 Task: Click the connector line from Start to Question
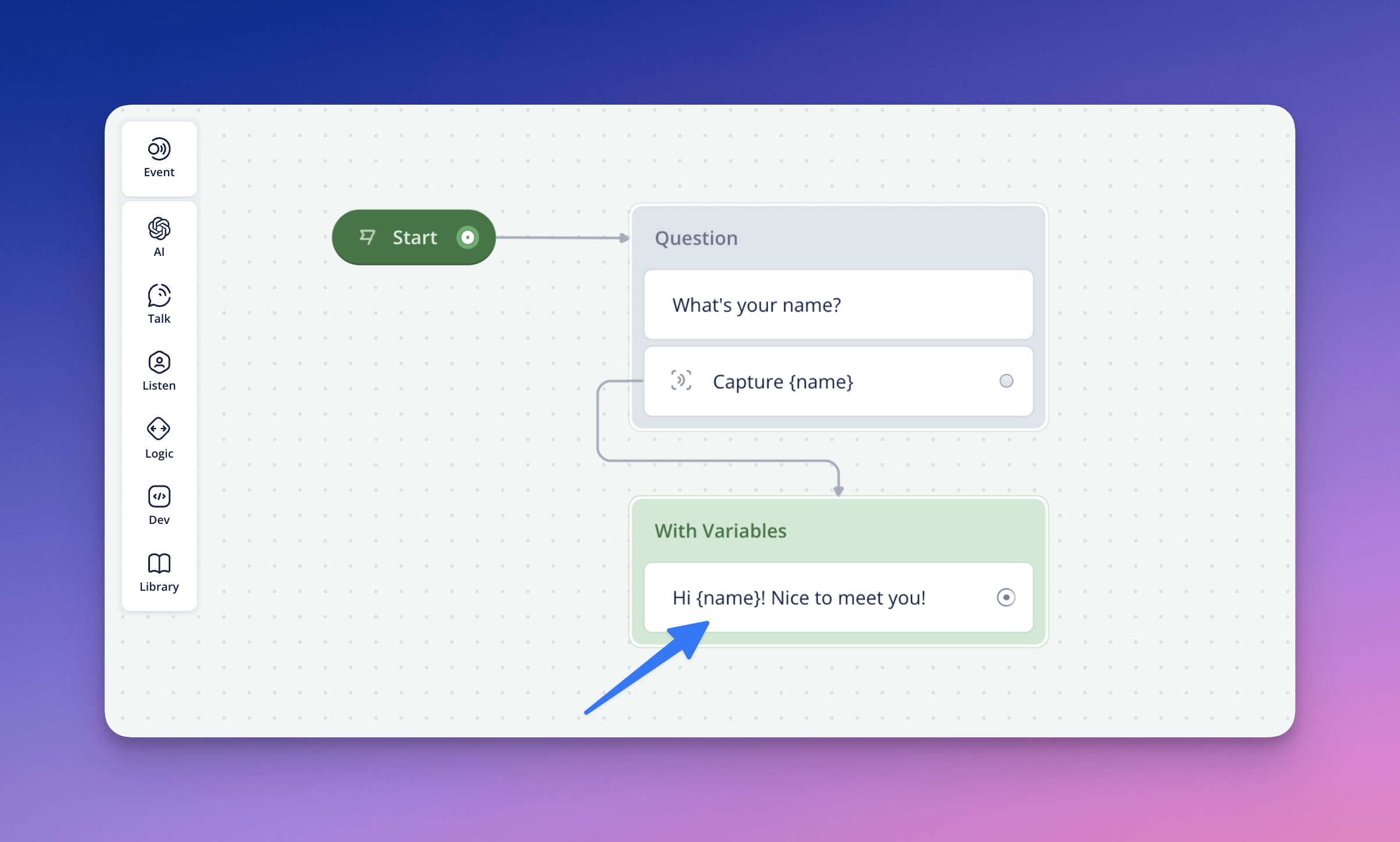(x=558, y=237)
